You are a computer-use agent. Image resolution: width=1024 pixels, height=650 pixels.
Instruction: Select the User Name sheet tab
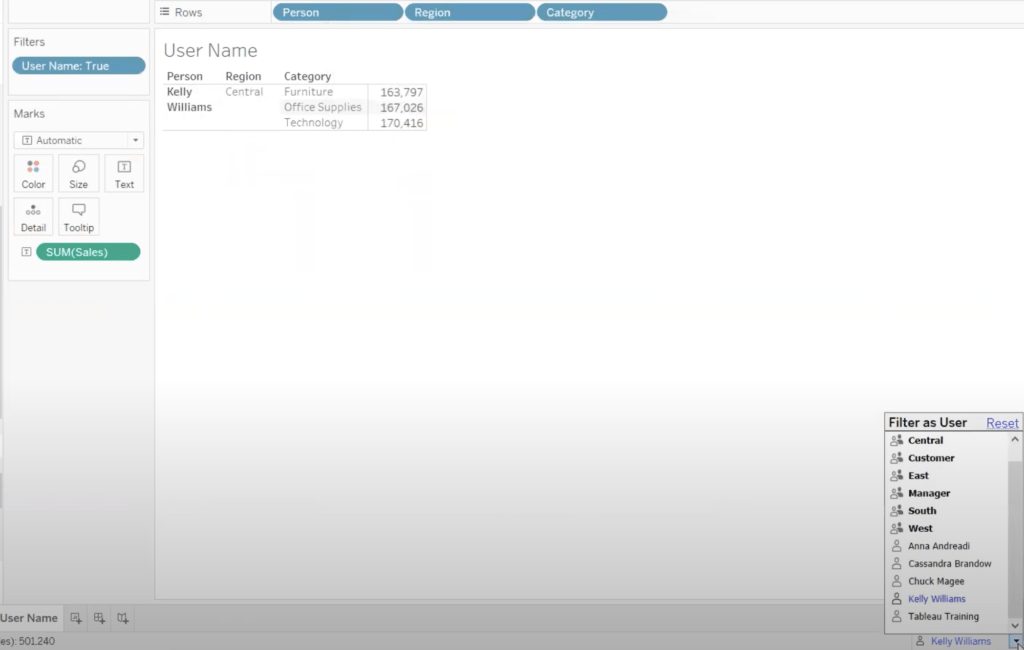(29, 618)
